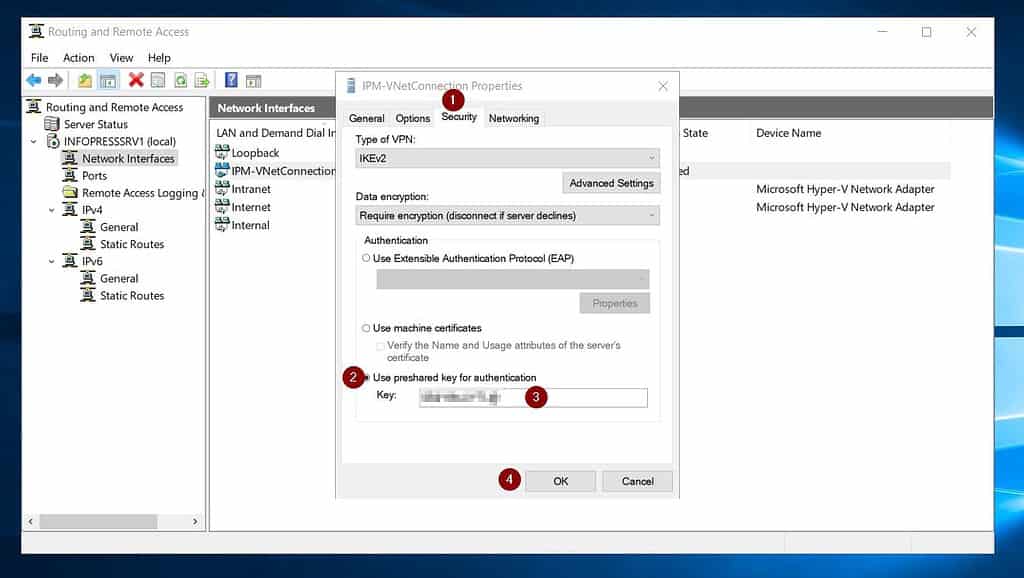The width and height of the screenshot is (1024, 578).
Task: Click the Routing and Remote Access title bar icon
Action: coord(37,31)
